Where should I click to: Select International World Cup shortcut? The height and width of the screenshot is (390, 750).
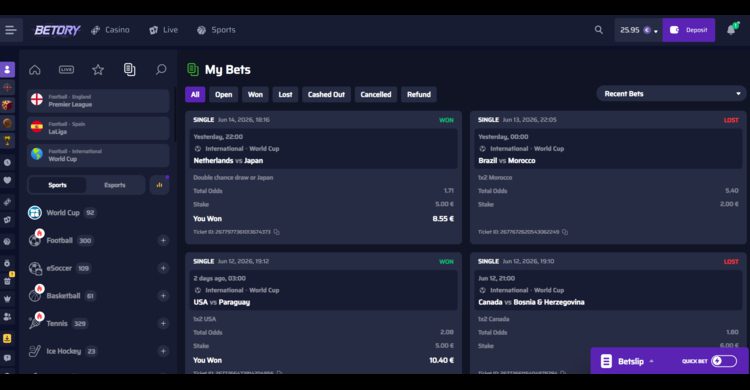(98, 155)
